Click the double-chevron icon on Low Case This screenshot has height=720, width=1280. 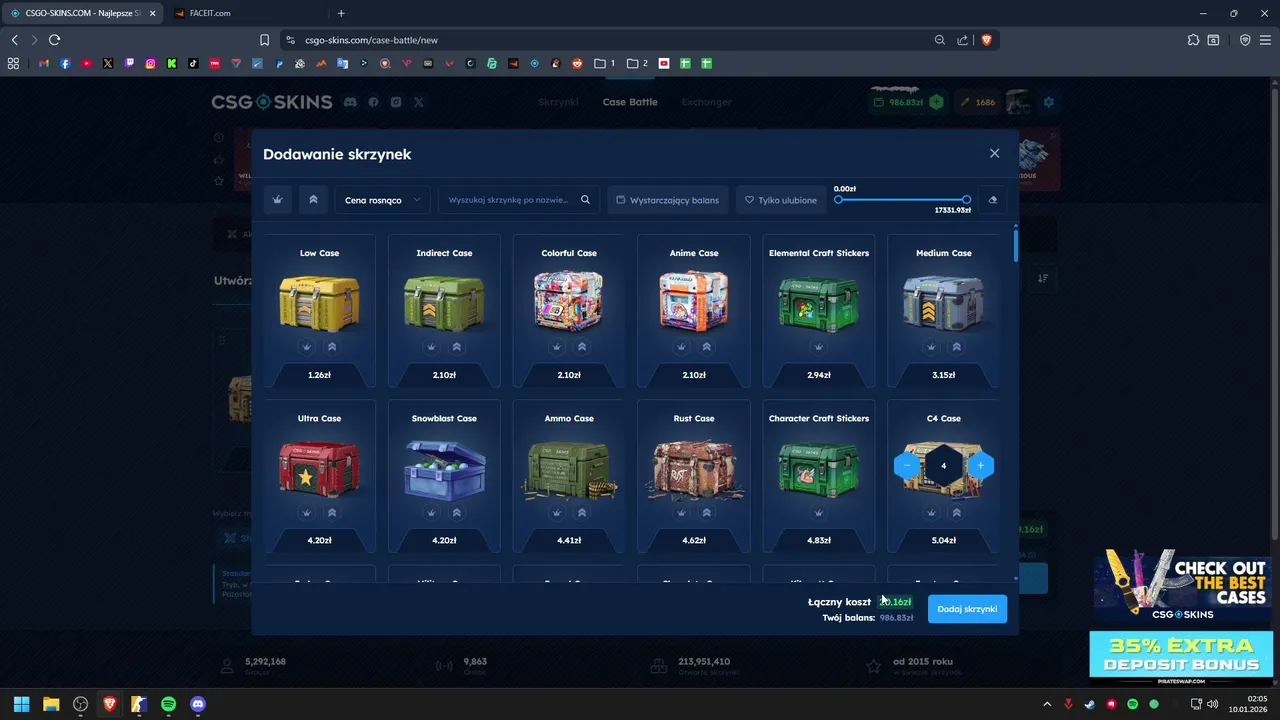point(332,347)
